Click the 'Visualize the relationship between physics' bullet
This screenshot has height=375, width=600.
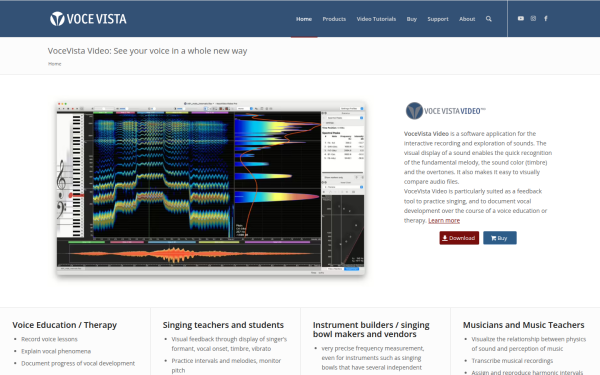pos(528,344)
